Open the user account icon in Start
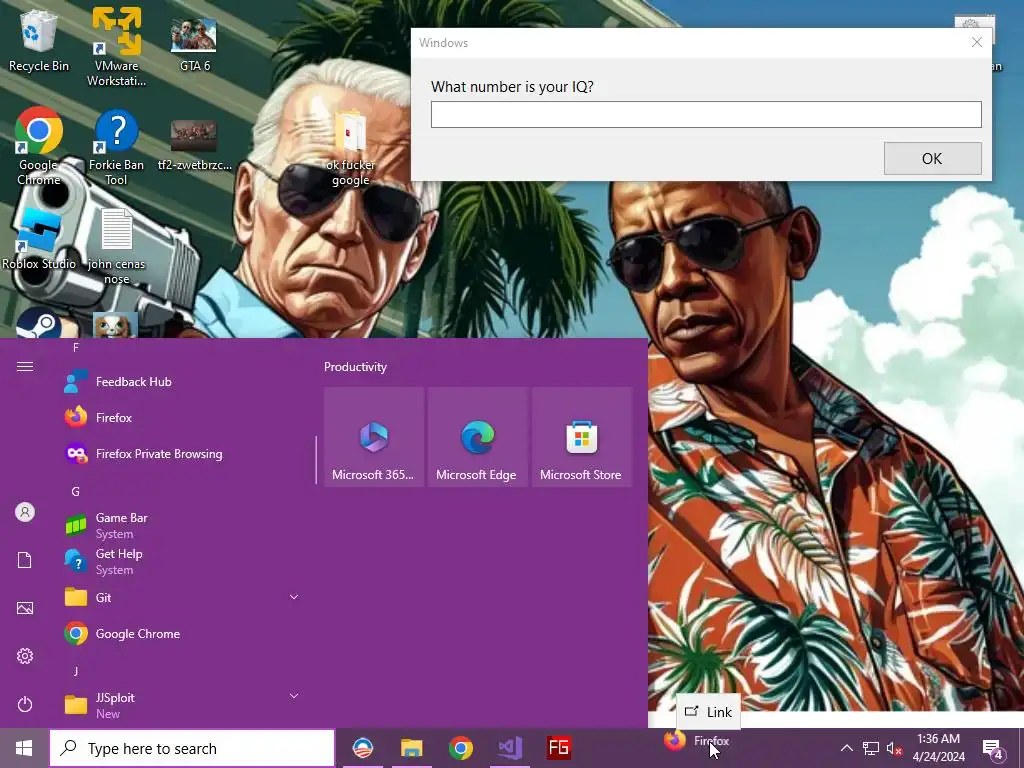 (25, 512)
